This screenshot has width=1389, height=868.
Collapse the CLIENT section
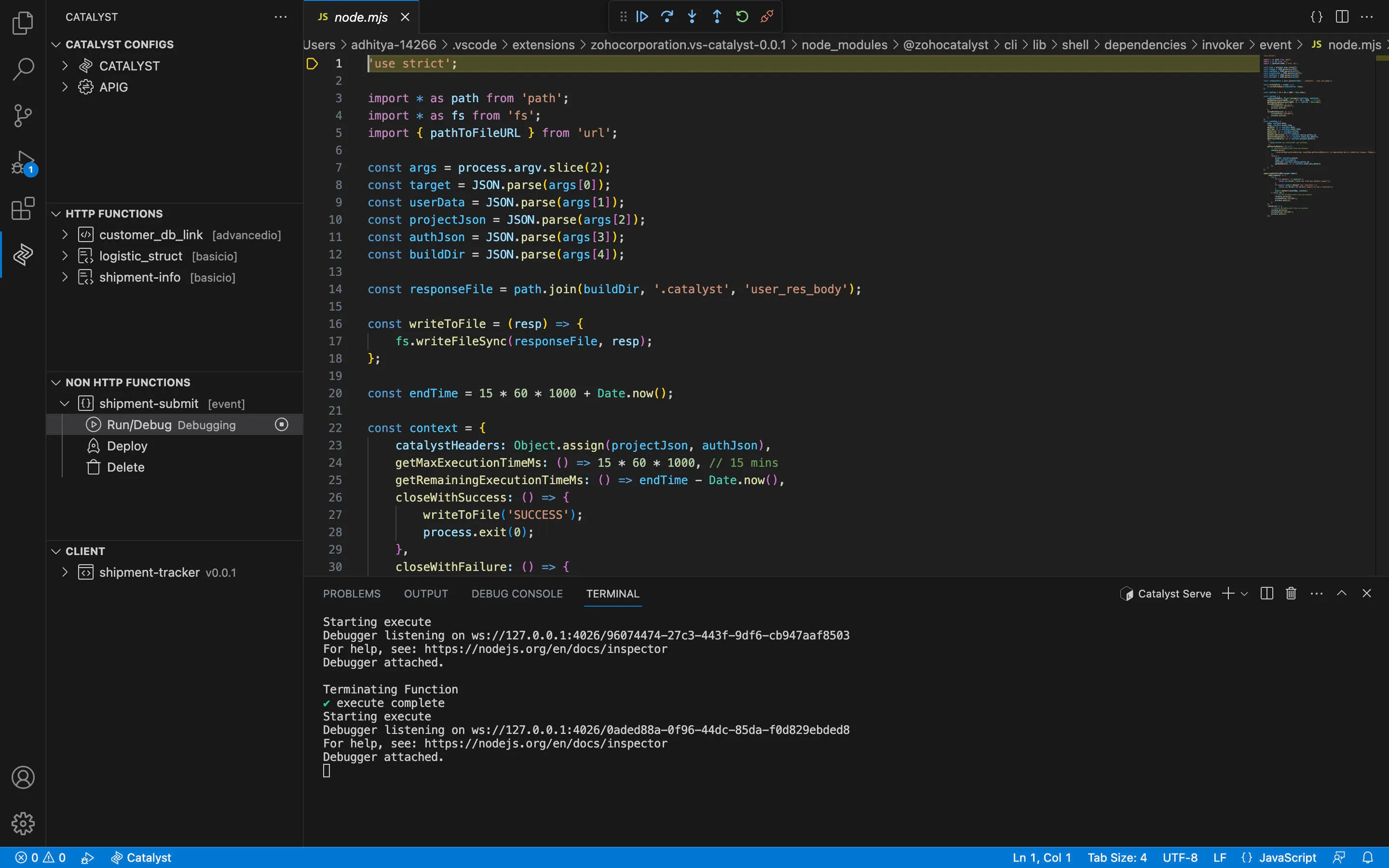tap(55, 551)
